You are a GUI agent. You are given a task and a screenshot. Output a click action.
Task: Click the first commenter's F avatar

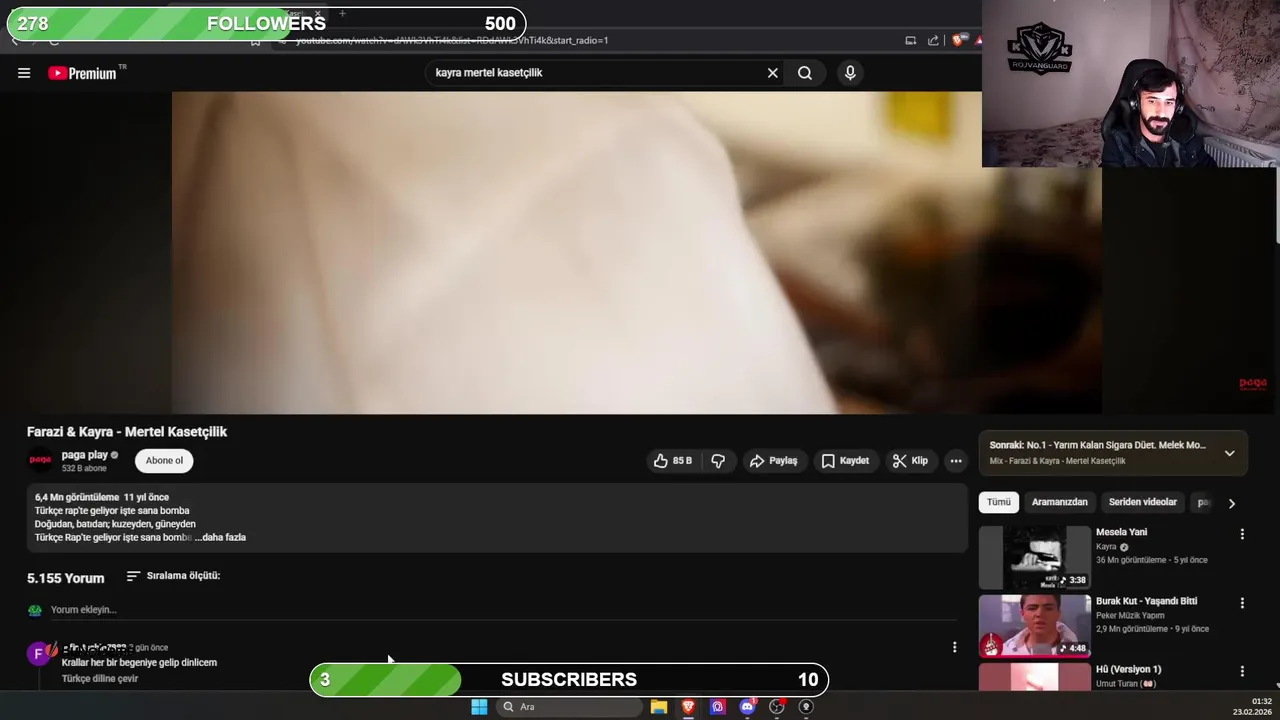coord(39,654)
